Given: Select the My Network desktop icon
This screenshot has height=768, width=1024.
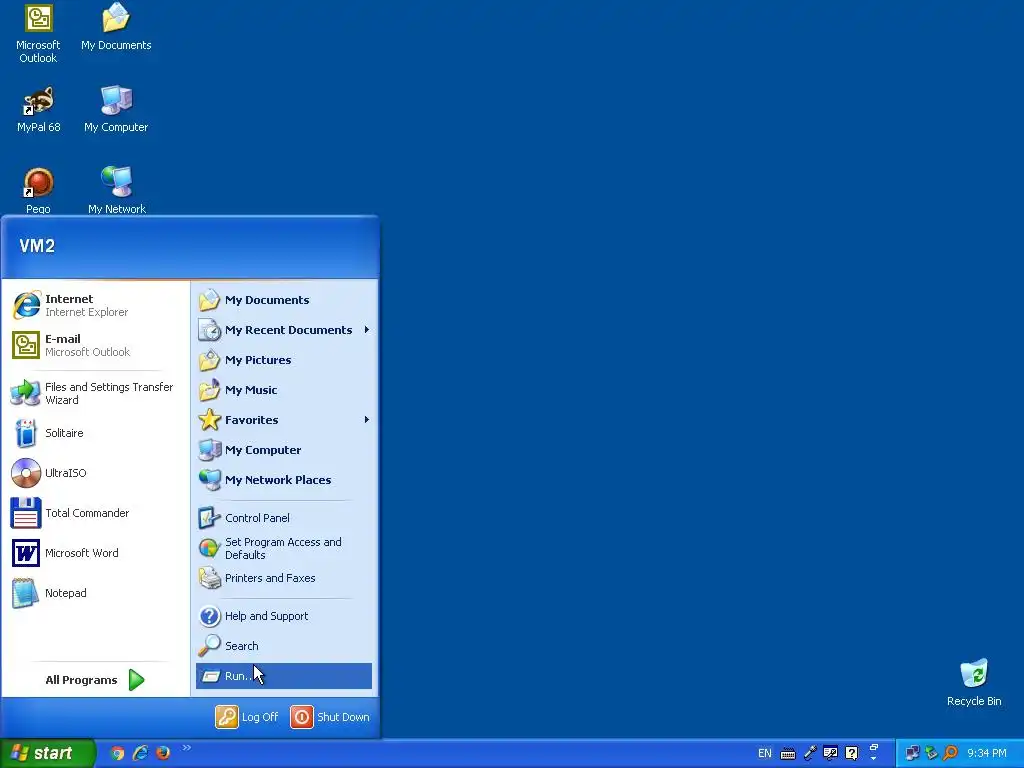Looking at the screenshot, I should pyautogui.click(x=117, y=191).
